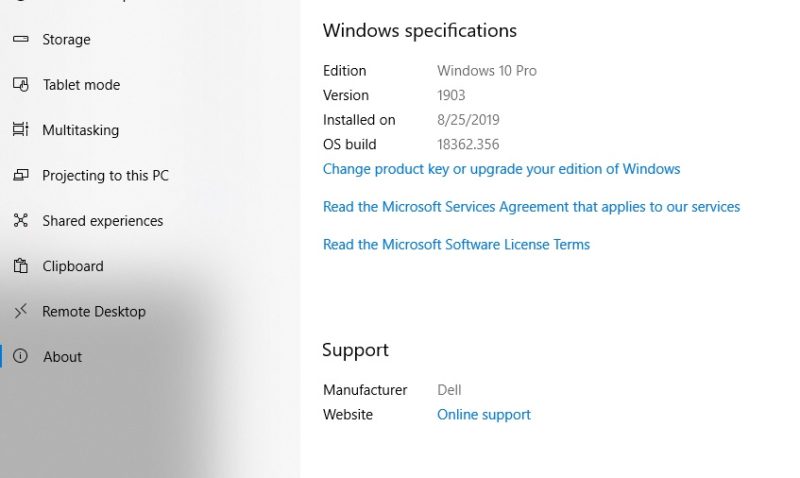Click the Remote Desktop icon
Screen dimensions: 800x478
point(20,312)
